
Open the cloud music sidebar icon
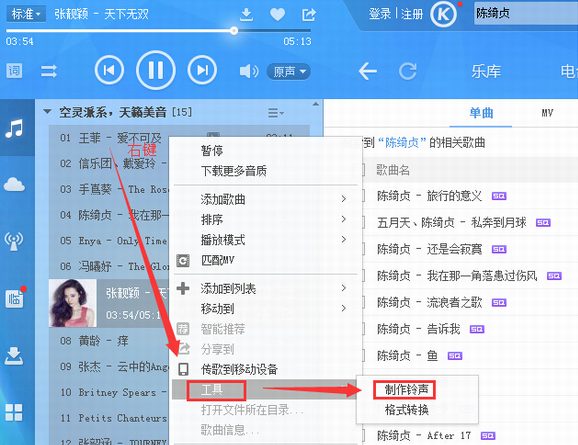[x=14, y=184]
